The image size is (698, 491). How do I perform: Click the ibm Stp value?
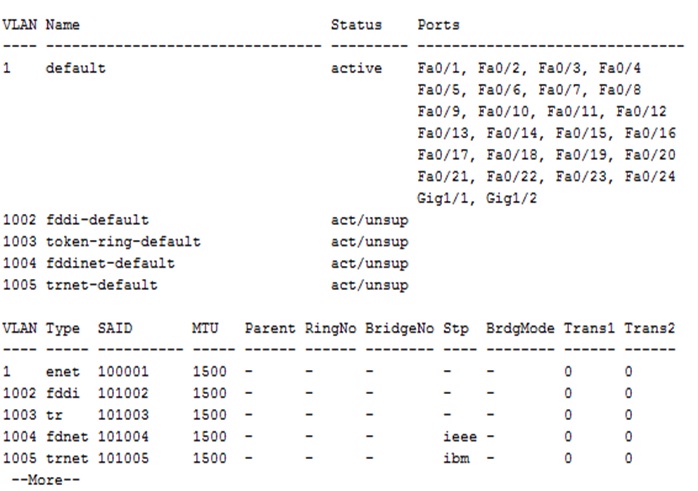[x=456, y=458]
